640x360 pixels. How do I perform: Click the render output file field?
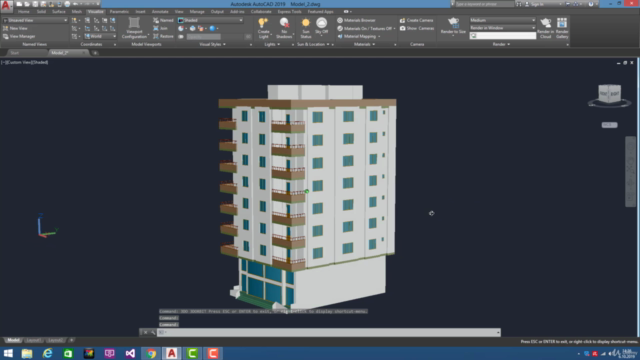[502, 36]
